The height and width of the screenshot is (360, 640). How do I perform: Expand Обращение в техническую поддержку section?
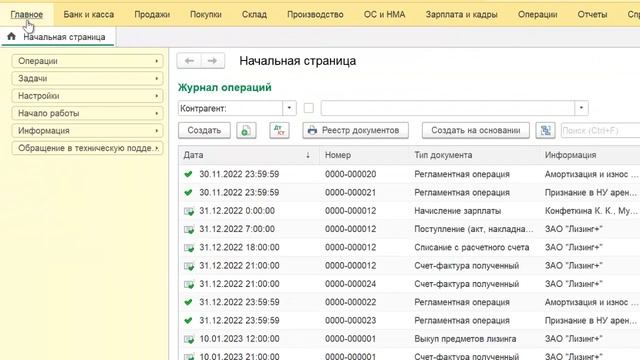(x=87, y=148)
